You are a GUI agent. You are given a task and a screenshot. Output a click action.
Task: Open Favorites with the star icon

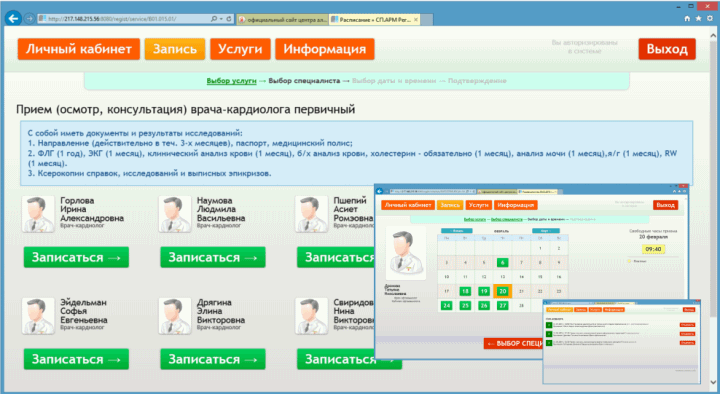(x=698, y=18)
